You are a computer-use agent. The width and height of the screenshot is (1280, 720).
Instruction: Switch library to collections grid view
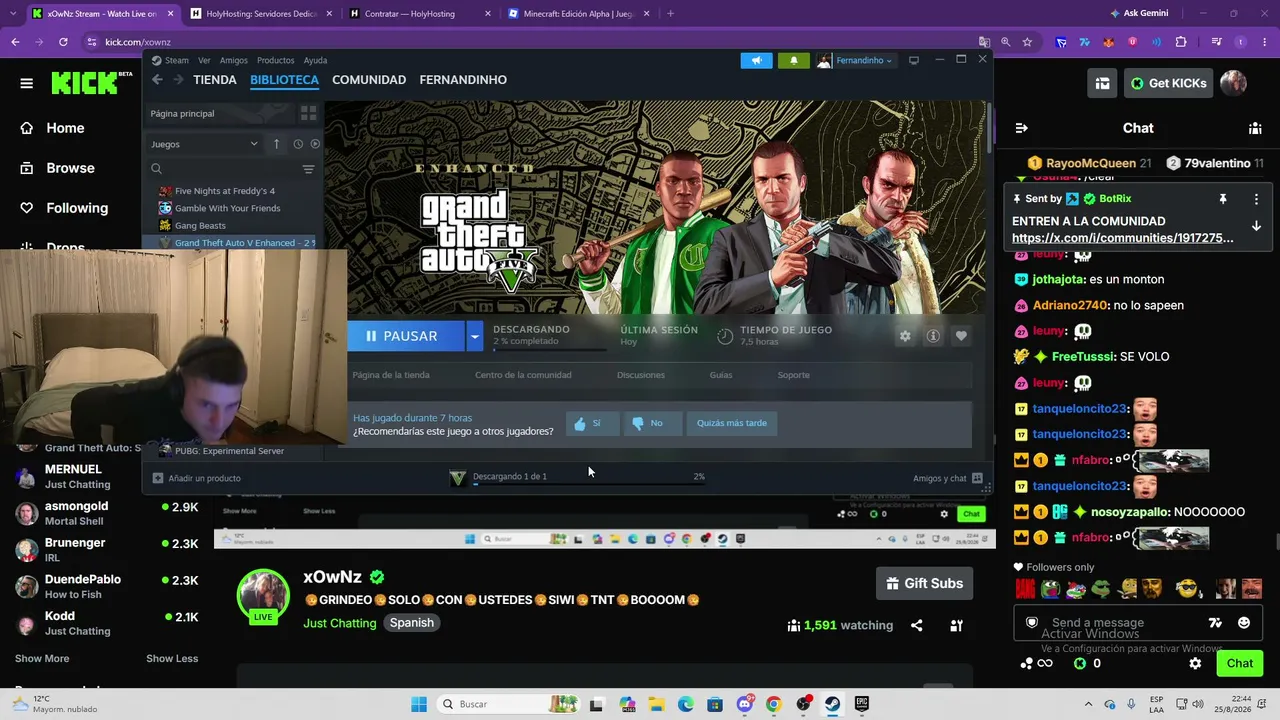tap(308, 113)
